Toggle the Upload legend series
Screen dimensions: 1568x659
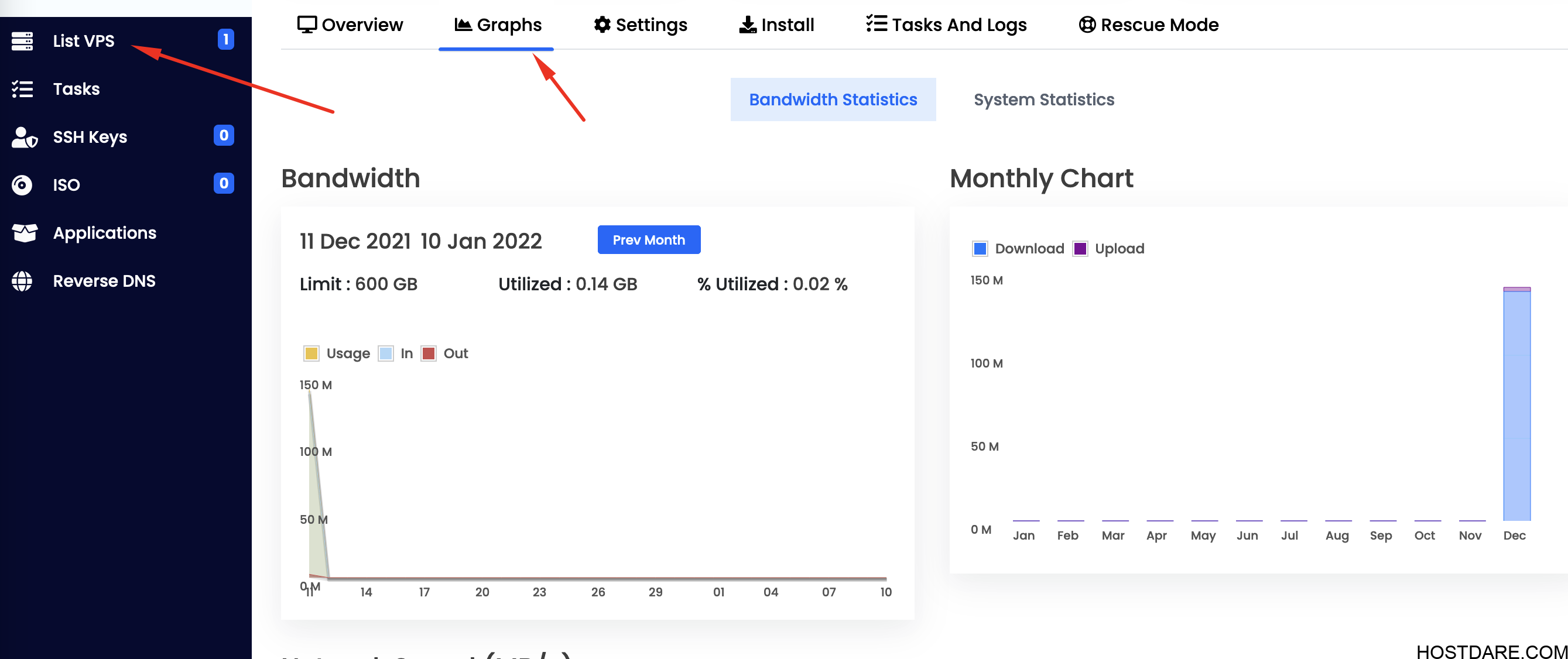1108,249
